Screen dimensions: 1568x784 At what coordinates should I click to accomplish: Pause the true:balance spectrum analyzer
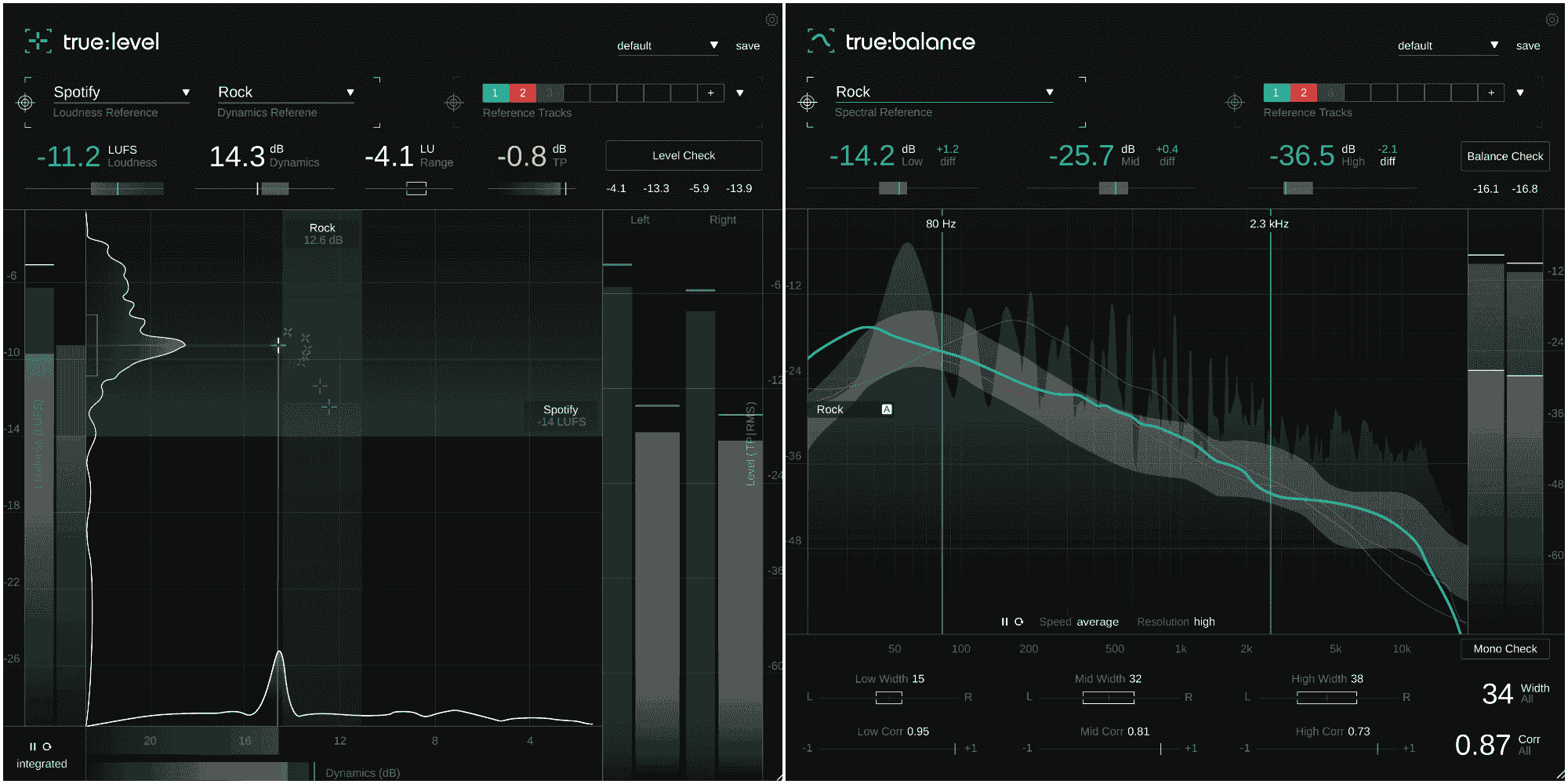[x=1004, y=622]
